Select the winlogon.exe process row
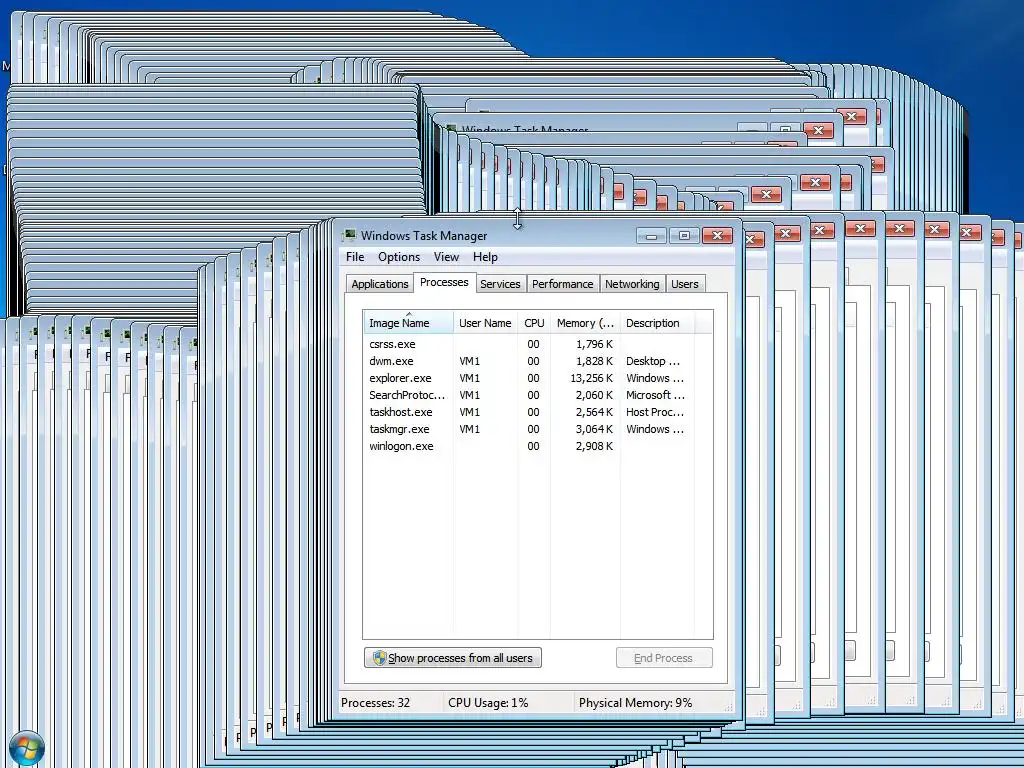 [x=529, y=446]
